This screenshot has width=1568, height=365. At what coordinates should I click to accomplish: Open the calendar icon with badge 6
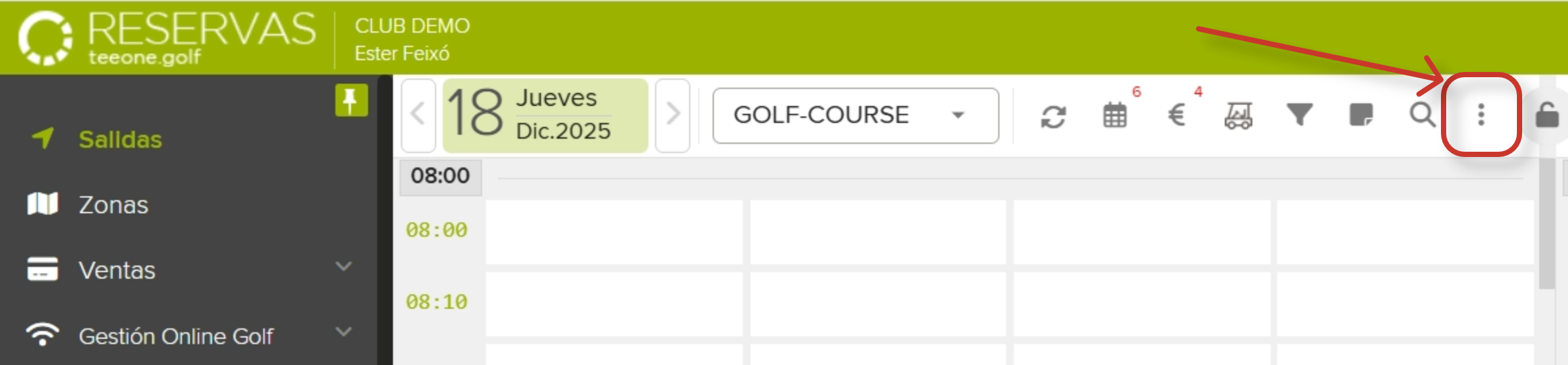click(1114, 116)
